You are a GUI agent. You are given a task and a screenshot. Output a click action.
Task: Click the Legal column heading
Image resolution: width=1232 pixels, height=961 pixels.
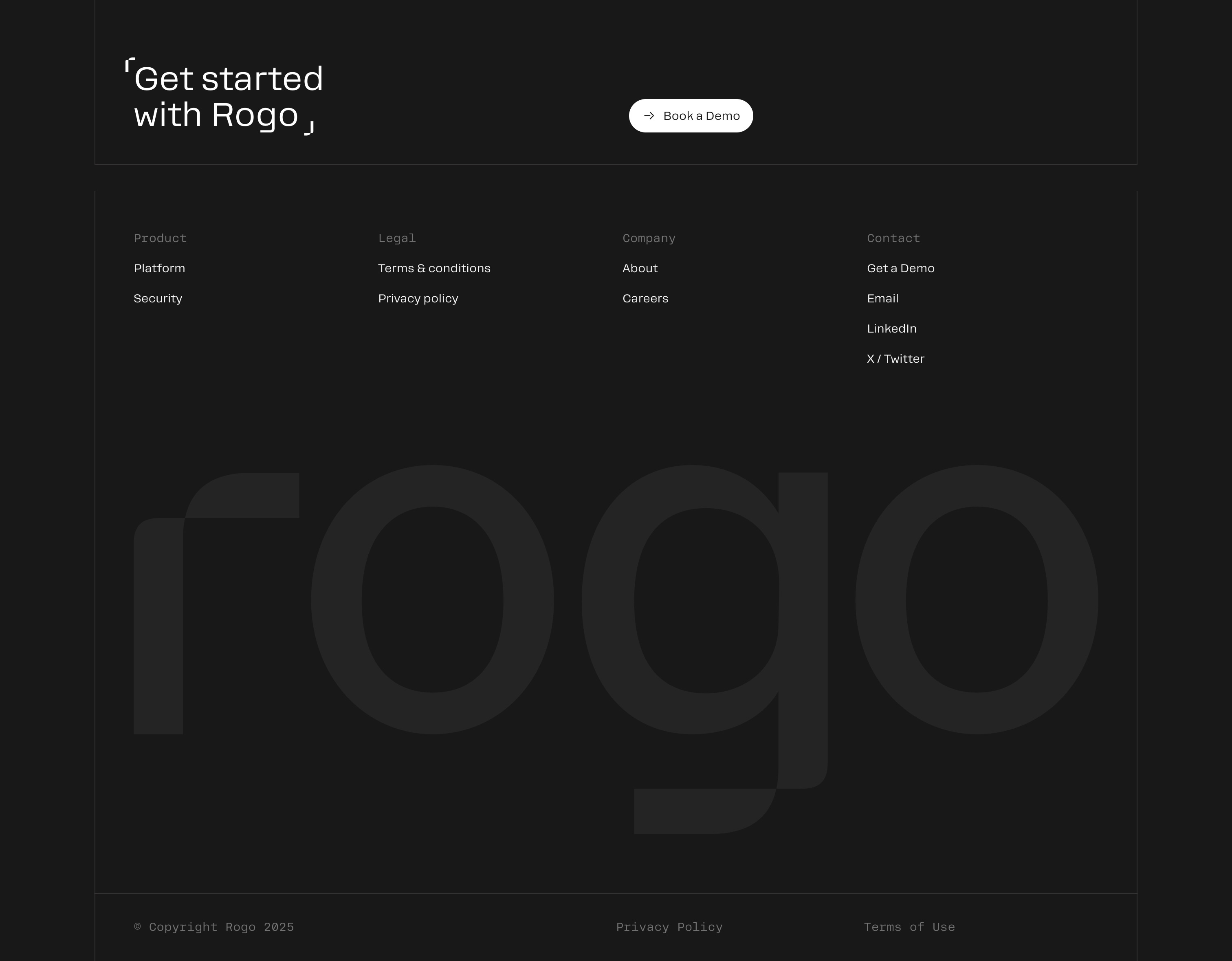pos(397,238)
